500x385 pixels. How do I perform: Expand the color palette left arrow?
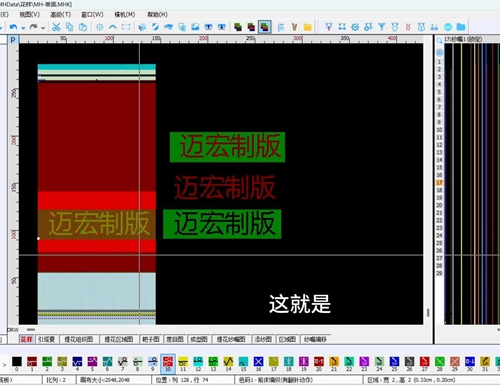pos(4,365)
